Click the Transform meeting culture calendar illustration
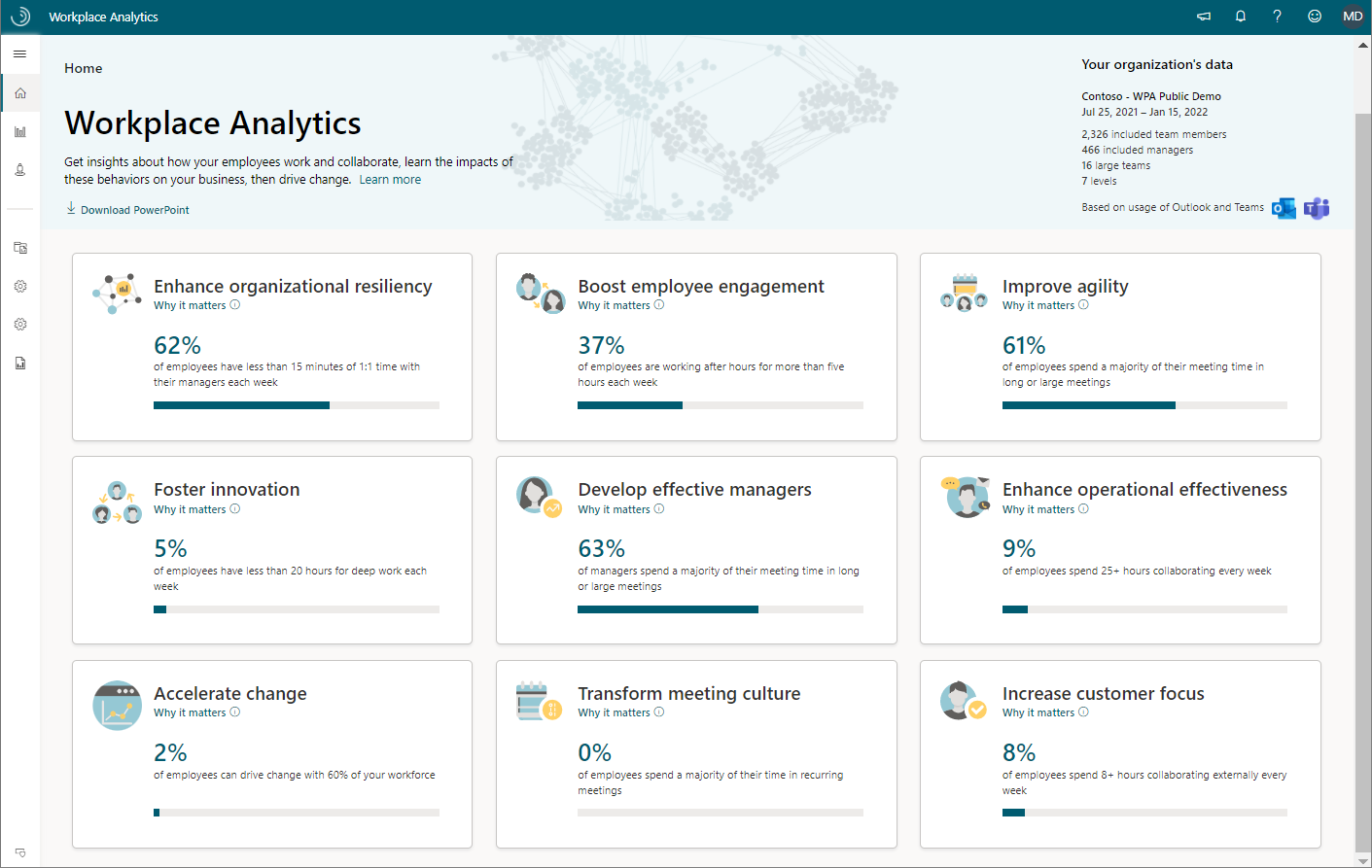Screen dimensions: 1372x868 click(x=539, y=701)
